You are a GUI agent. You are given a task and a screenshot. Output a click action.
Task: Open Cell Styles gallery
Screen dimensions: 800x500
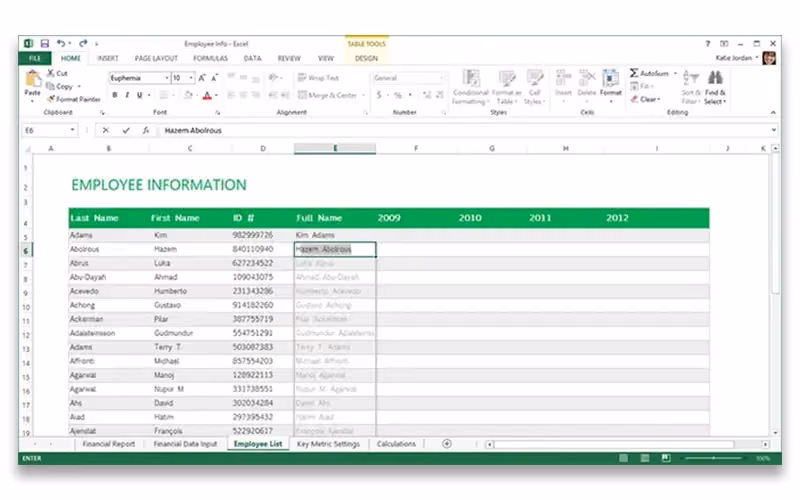click(x=534, y=87)
